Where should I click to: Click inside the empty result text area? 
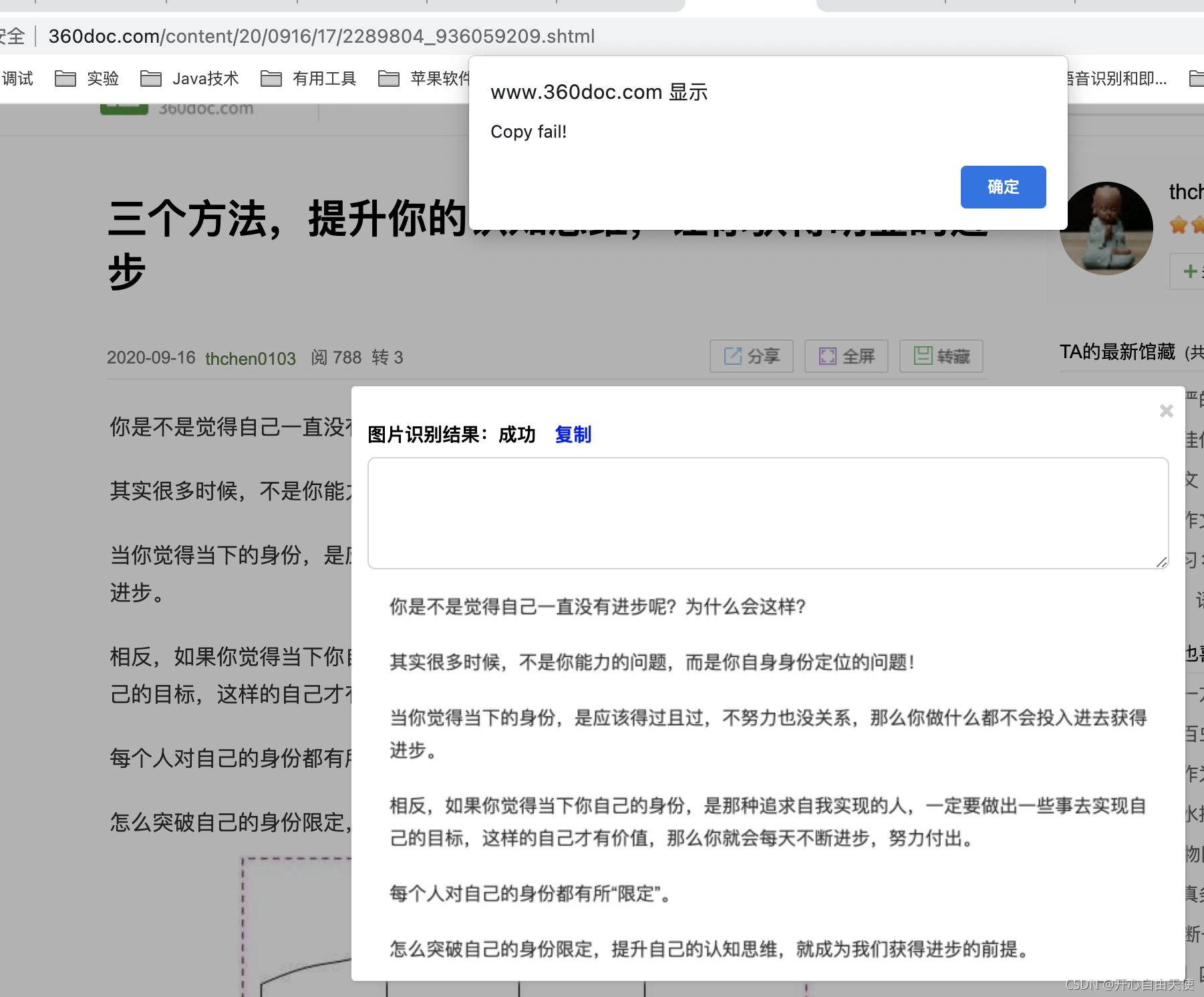pyautogui.click(x=768, y=513)
